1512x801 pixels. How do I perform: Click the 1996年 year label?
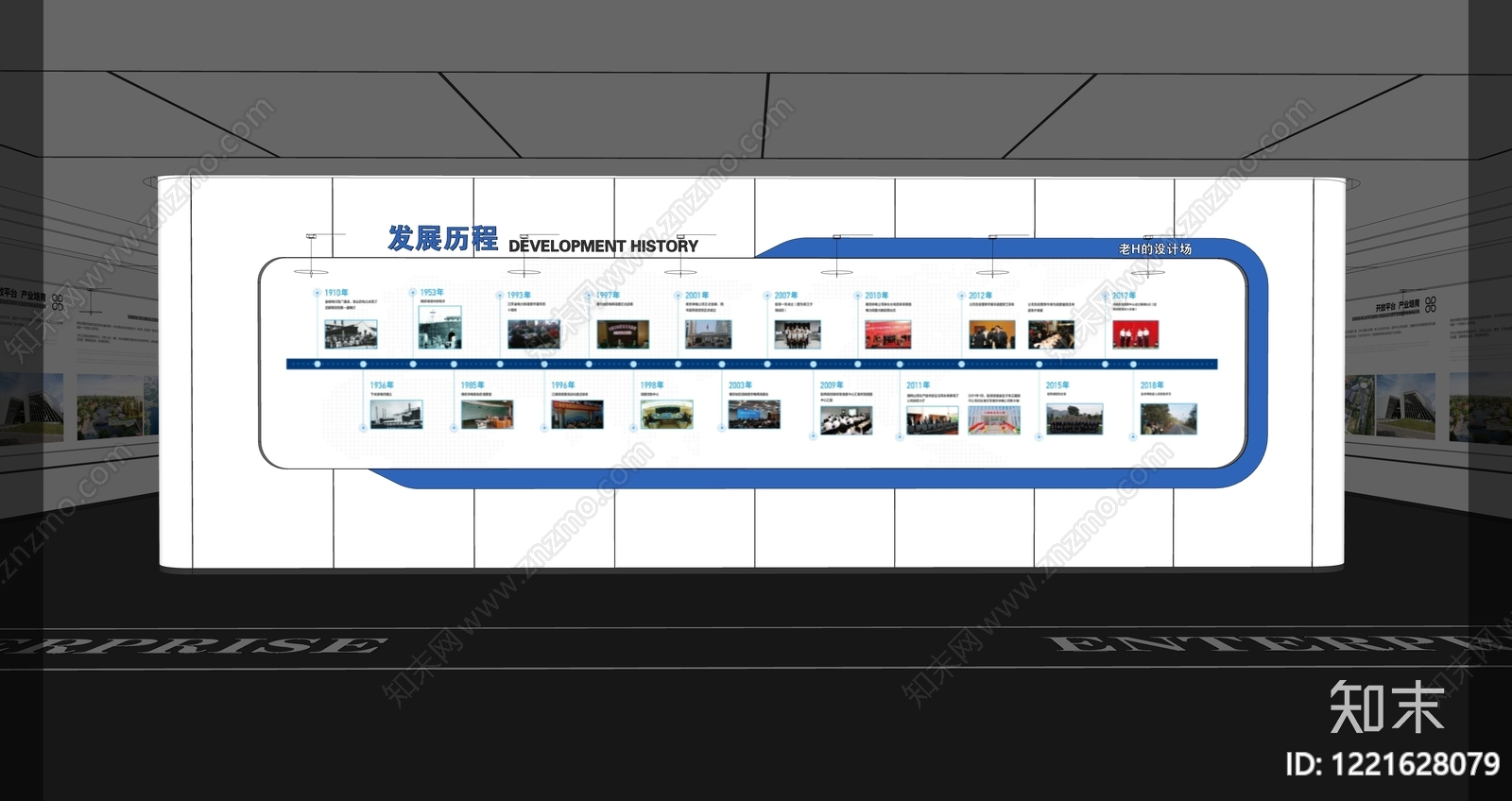tap(562, 385)
